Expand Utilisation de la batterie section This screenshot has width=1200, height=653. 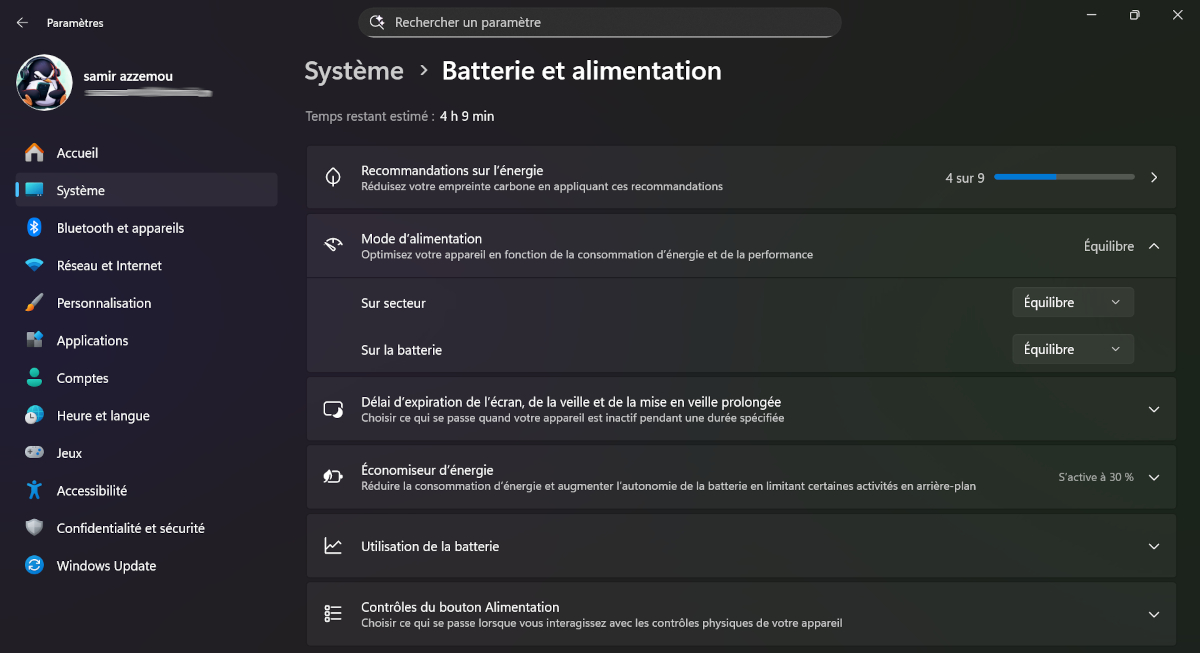pos(1154,546)
